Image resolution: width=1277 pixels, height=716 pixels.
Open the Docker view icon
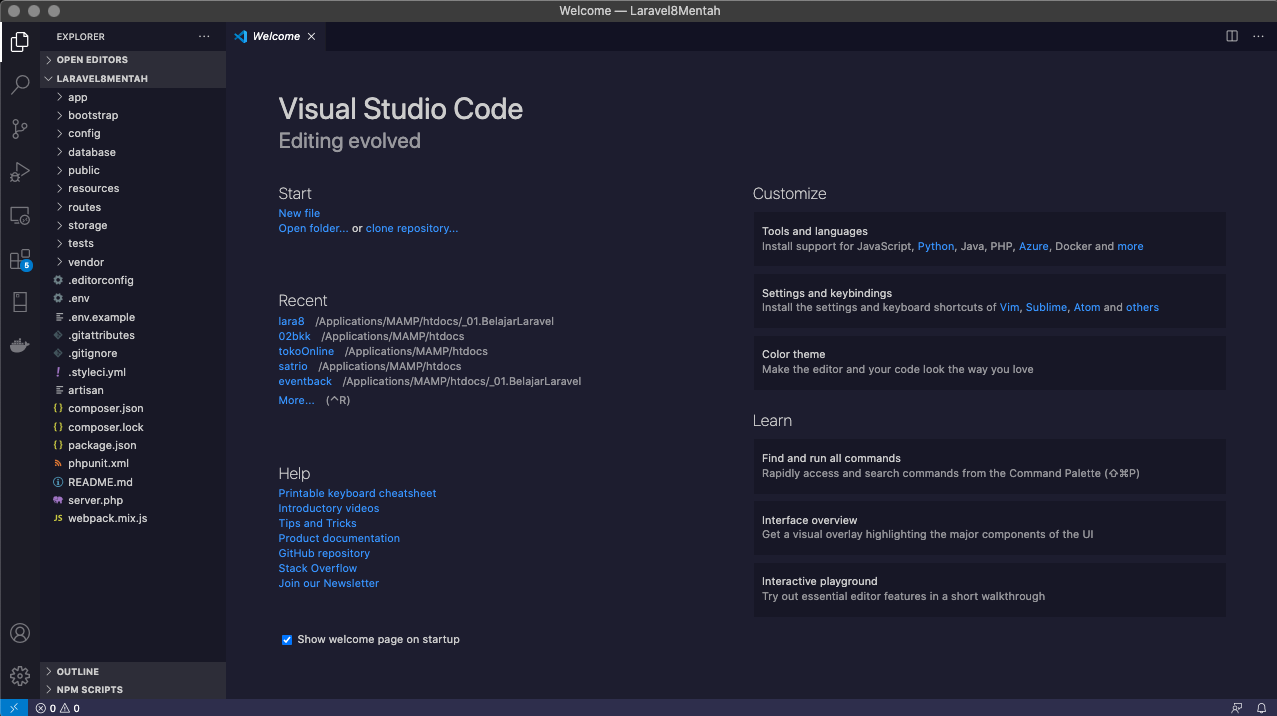point(20,345)
